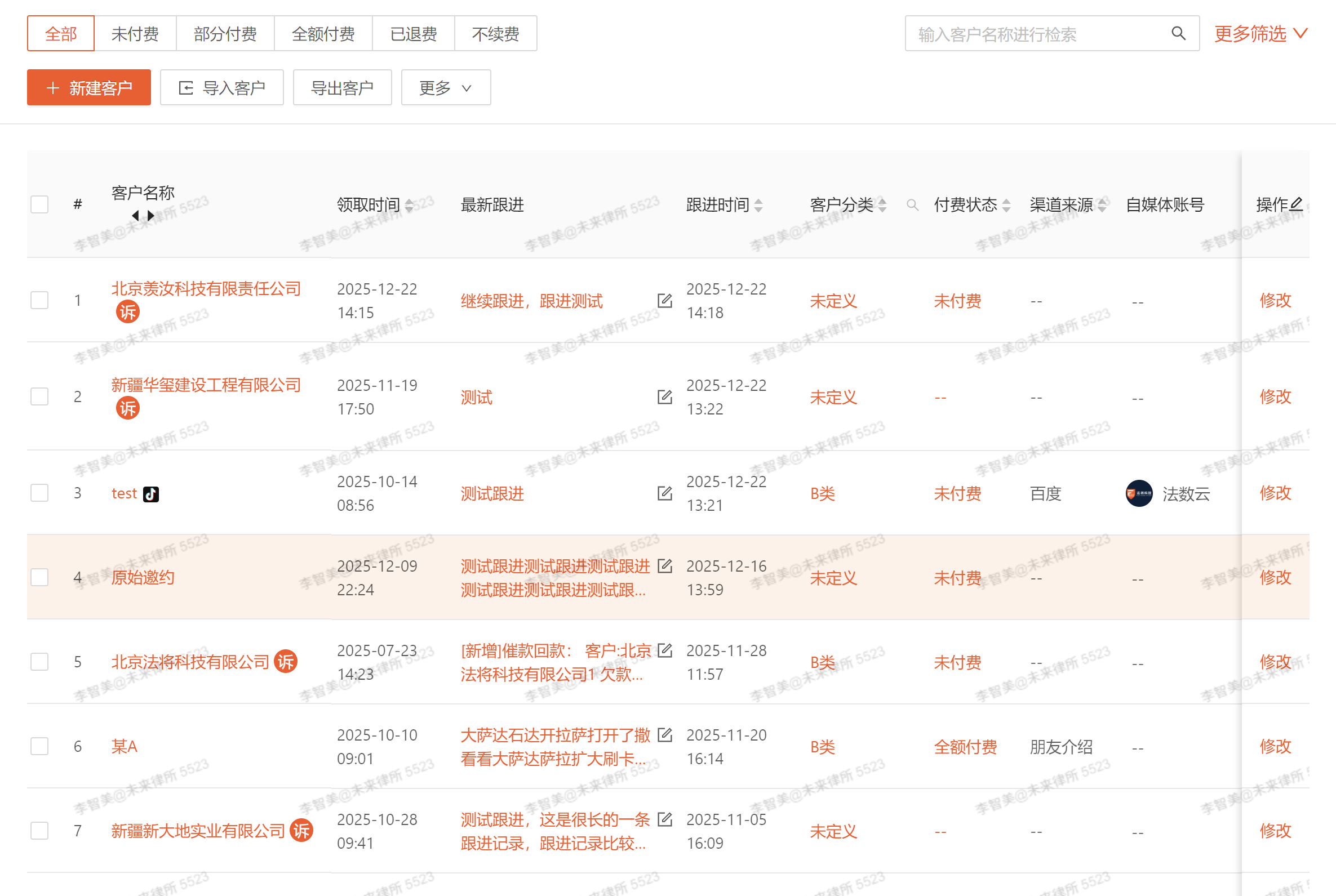Click the search icon next to 客户分类 header
This screenshot has height=896, width=1336.
[x=912, y=204]
